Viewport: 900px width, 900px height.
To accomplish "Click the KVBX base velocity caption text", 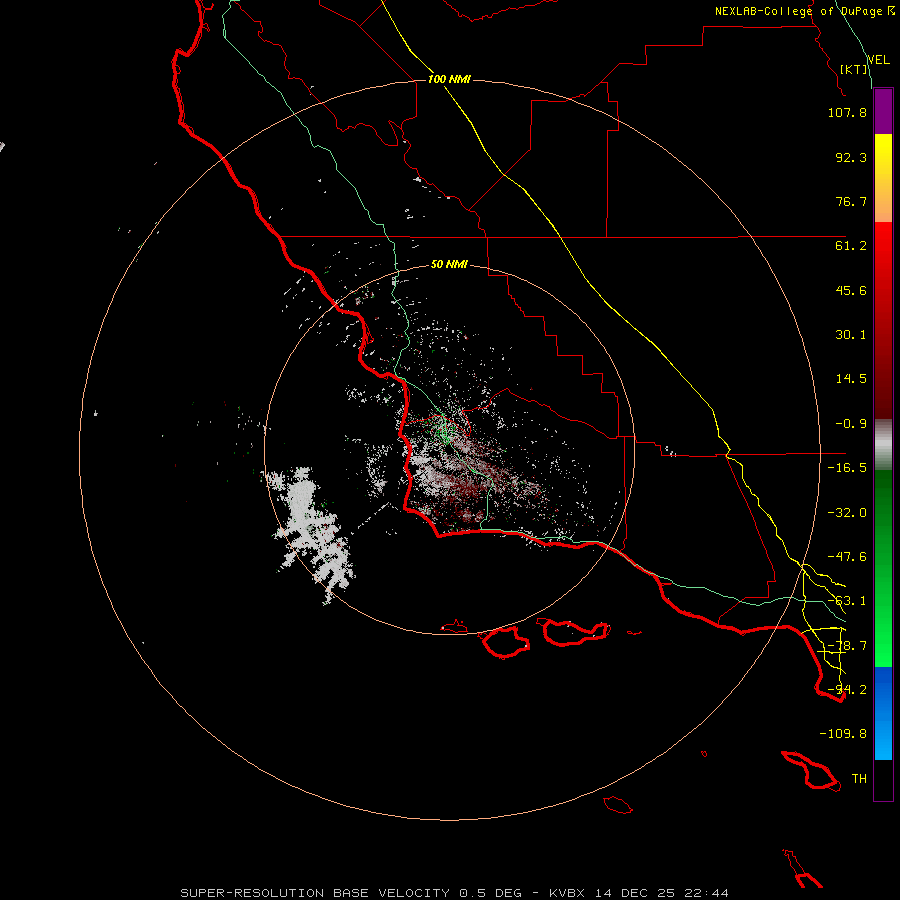I will tap(455, 893).
